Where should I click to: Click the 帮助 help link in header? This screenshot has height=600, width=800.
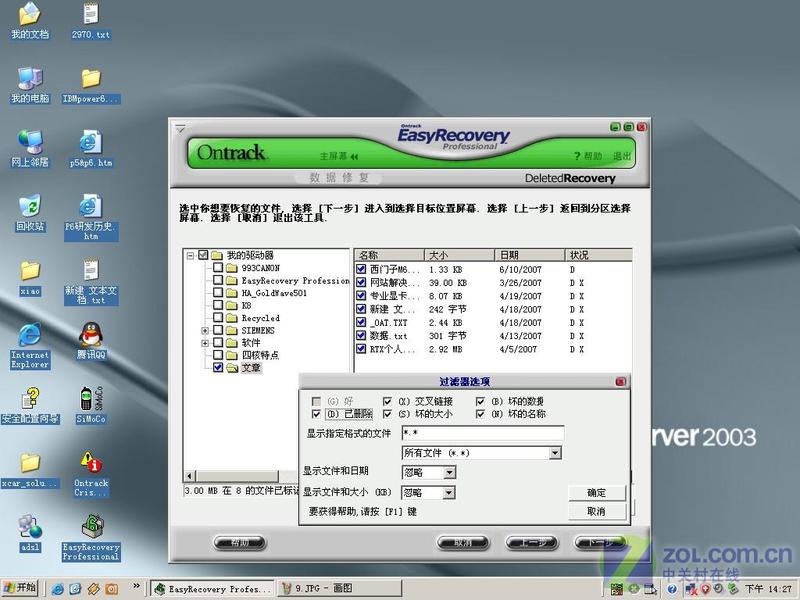[588, 156]
